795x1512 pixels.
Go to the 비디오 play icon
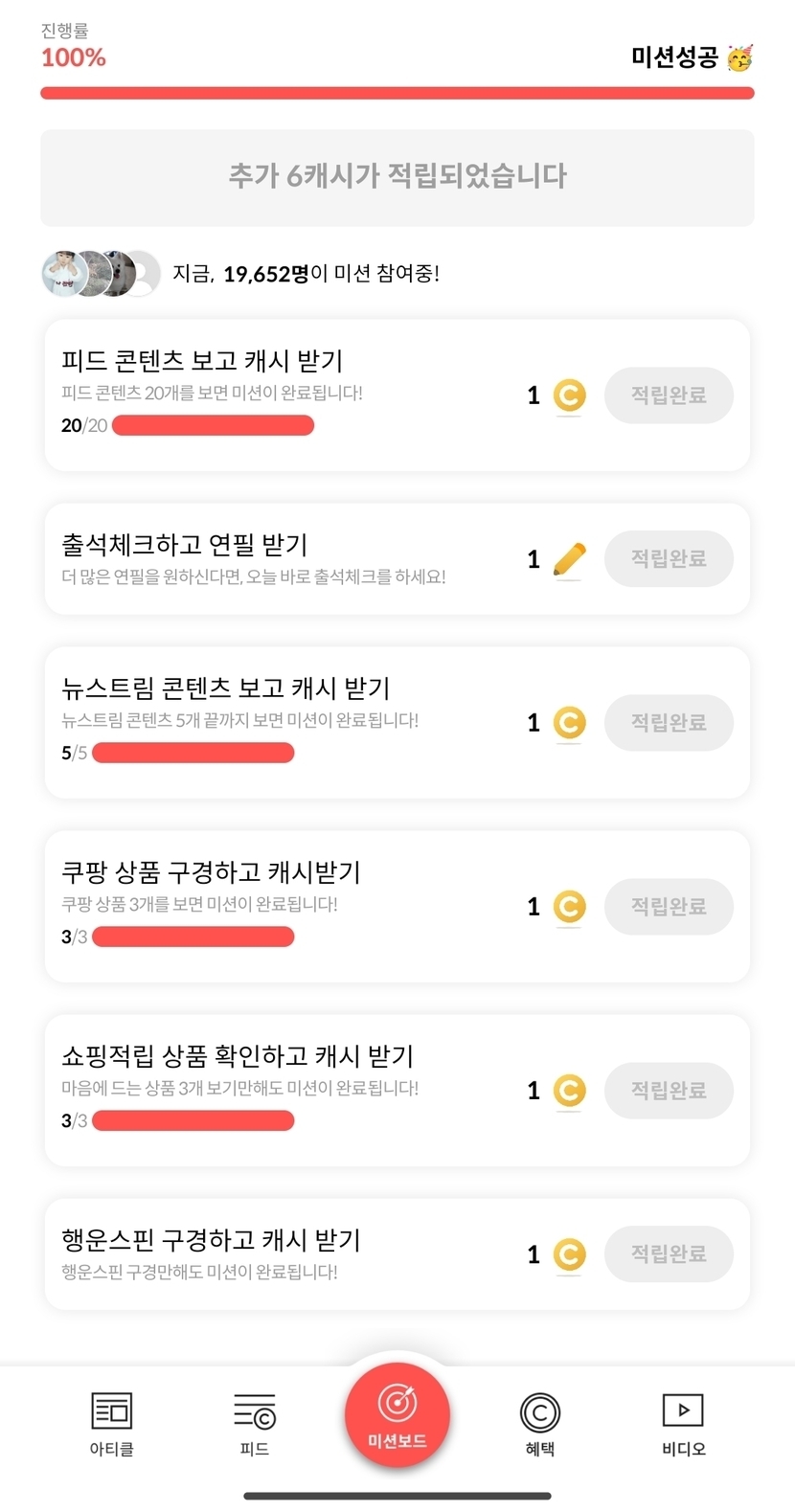[683, 1410]
